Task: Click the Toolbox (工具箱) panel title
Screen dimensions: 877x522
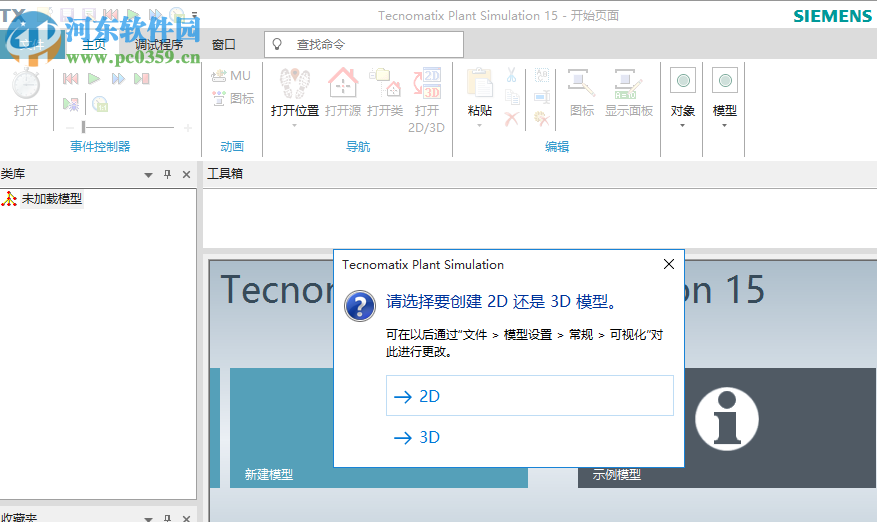Action: coord(225,173)
